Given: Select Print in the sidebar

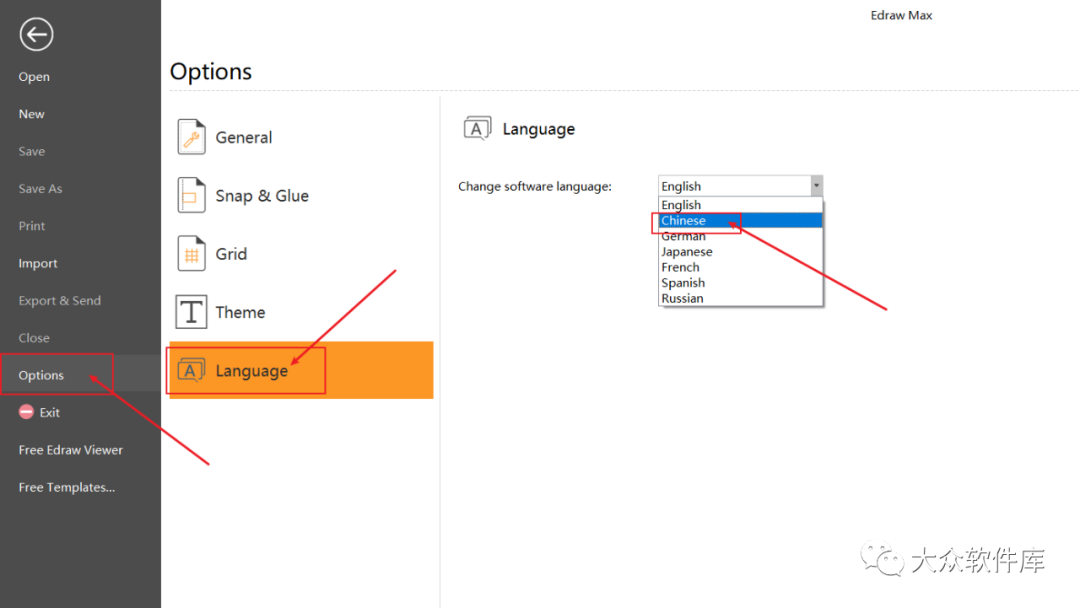Looking at the screenshot, I should 32,225.
